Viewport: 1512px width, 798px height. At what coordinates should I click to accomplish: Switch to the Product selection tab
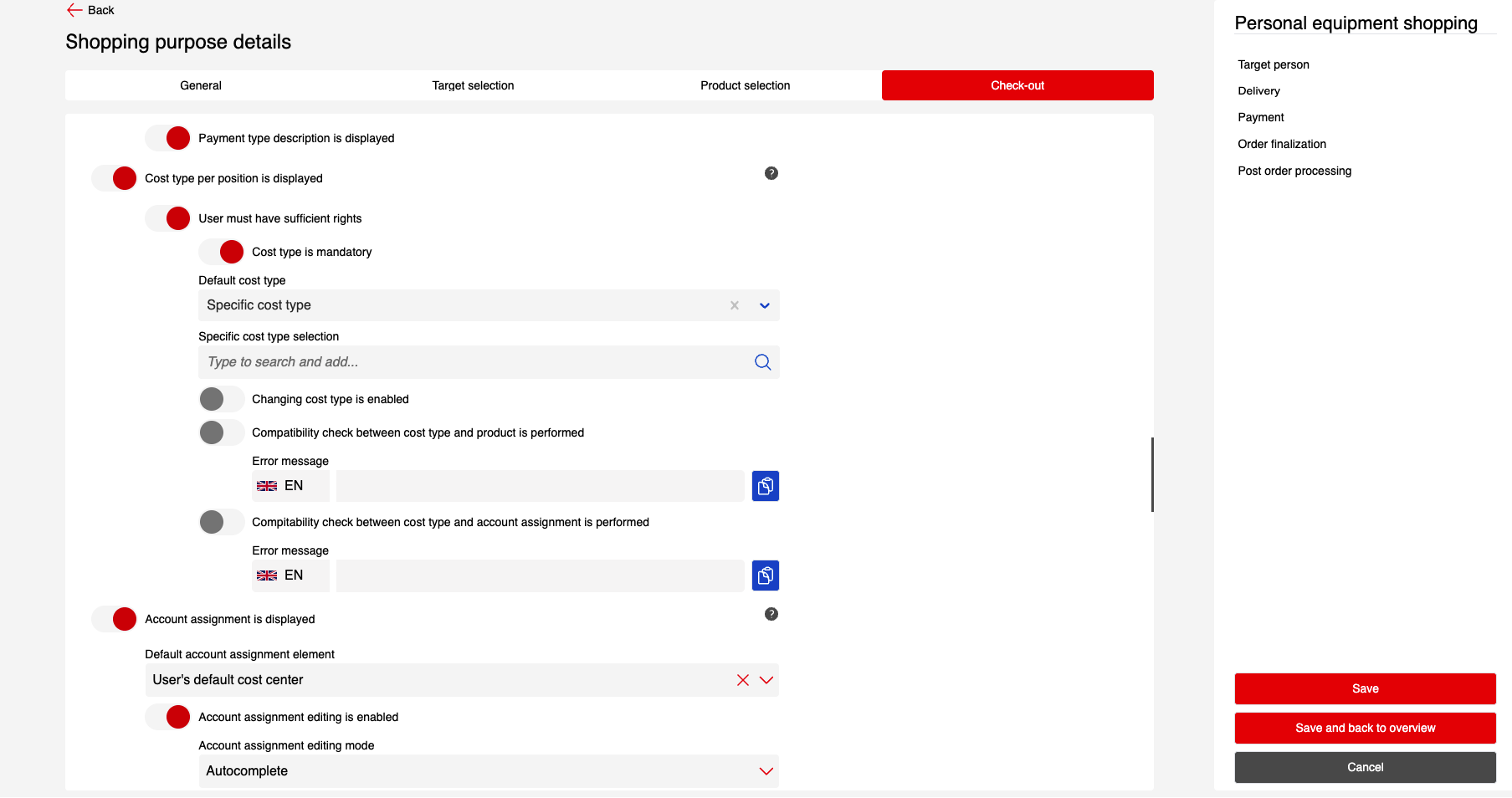[745, 85]
